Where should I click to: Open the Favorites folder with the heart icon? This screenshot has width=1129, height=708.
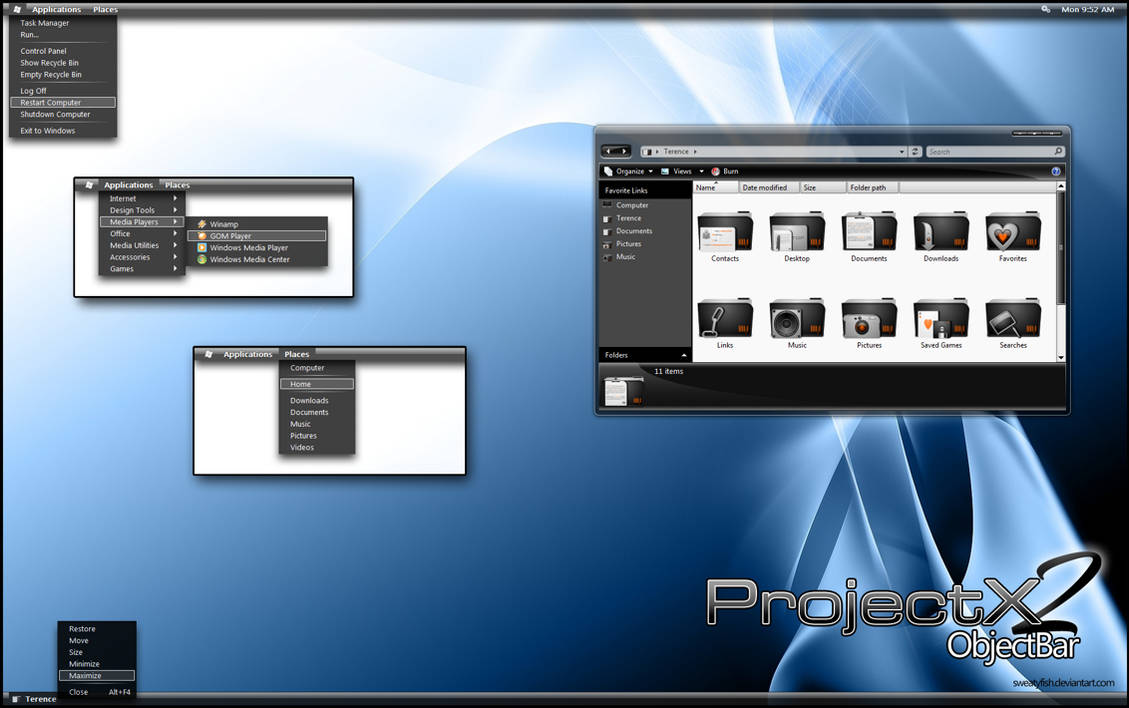click(1013, 232)
